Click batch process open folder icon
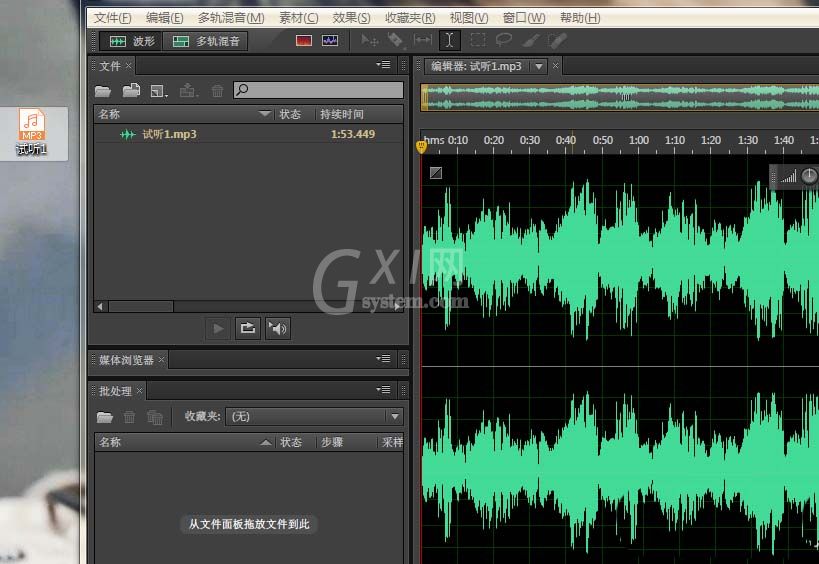This screenshot has width=819, height=564. pos(105,417)
